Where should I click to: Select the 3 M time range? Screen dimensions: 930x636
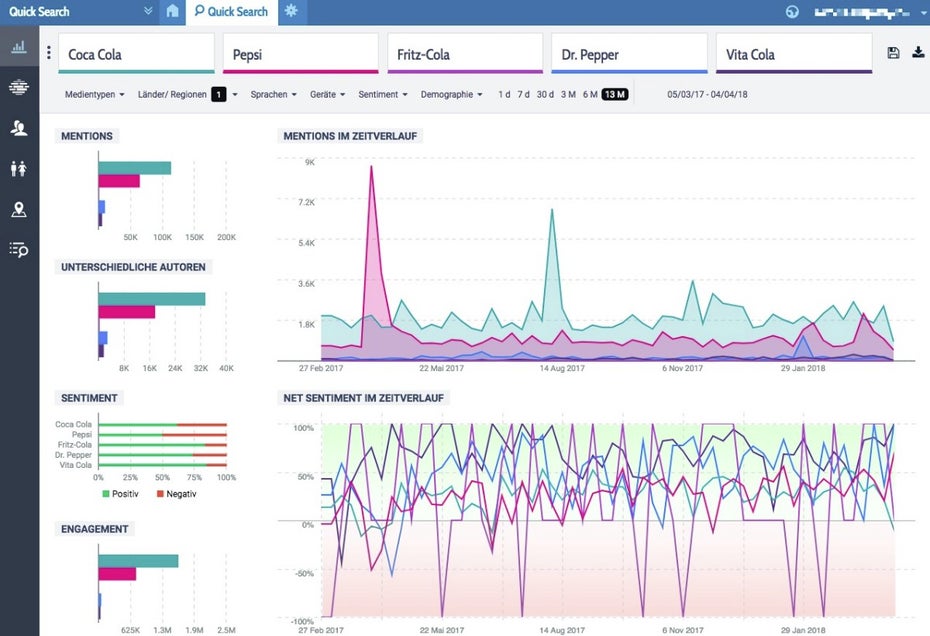pyautogui.click(x=568, y=94)
